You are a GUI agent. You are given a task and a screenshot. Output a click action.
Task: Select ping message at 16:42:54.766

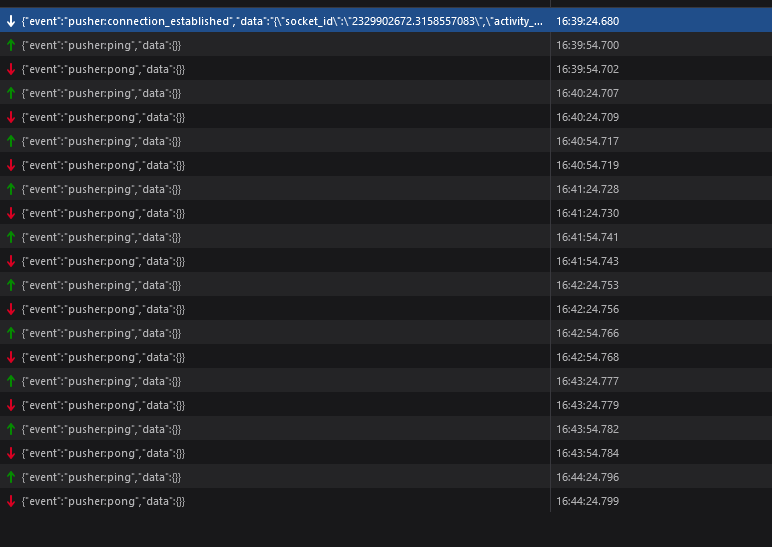(x=386, y=333)
